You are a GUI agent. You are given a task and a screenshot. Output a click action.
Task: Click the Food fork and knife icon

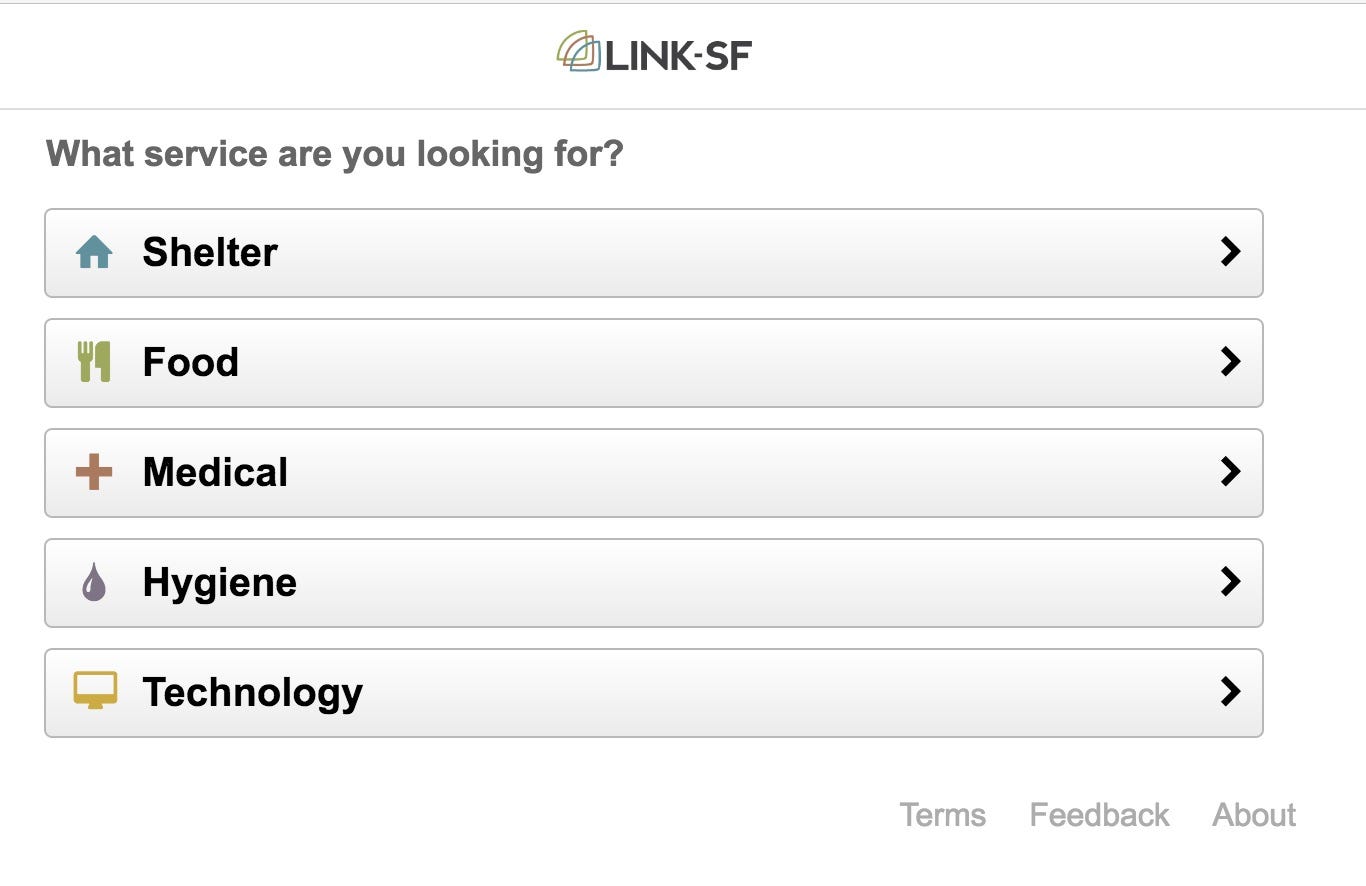94,362
